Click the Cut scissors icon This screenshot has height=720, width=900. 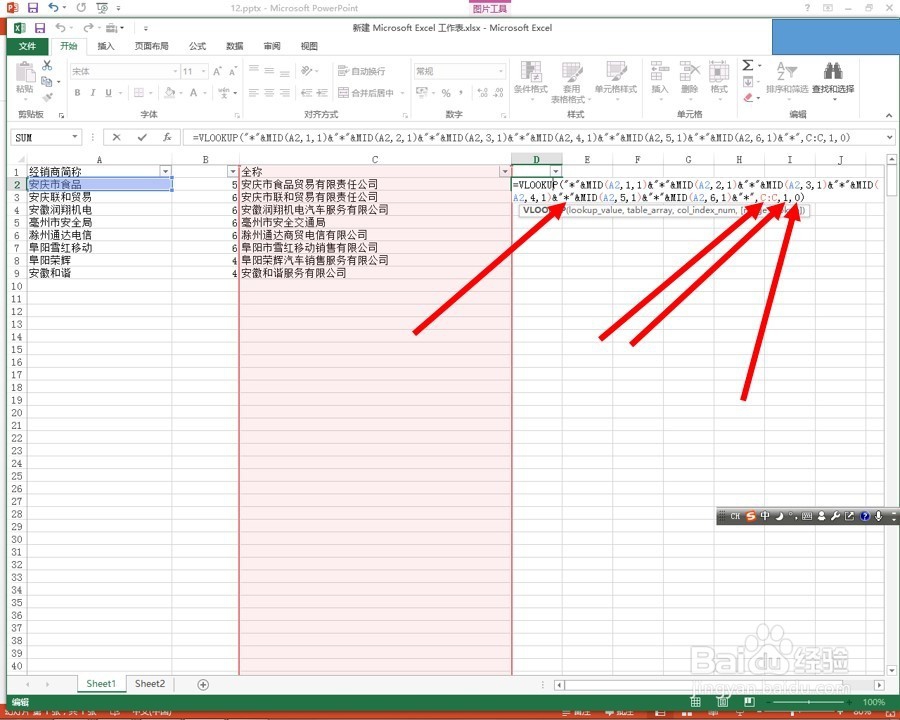point(47,65)
